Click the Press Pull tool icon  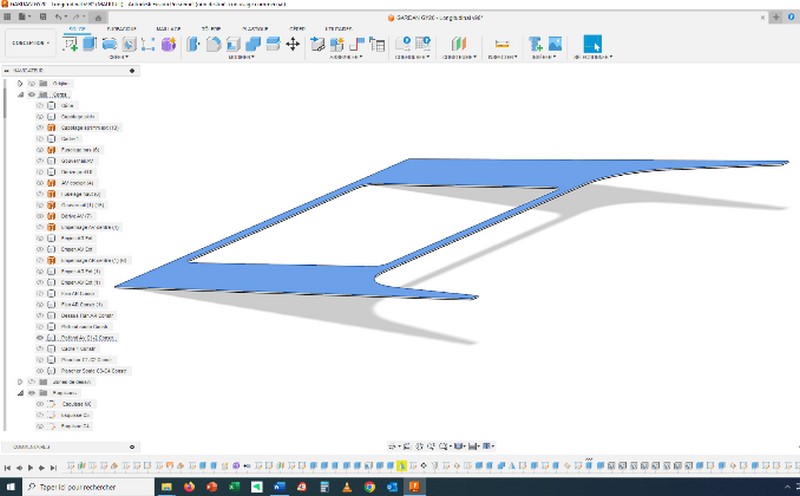click(193, 43)
